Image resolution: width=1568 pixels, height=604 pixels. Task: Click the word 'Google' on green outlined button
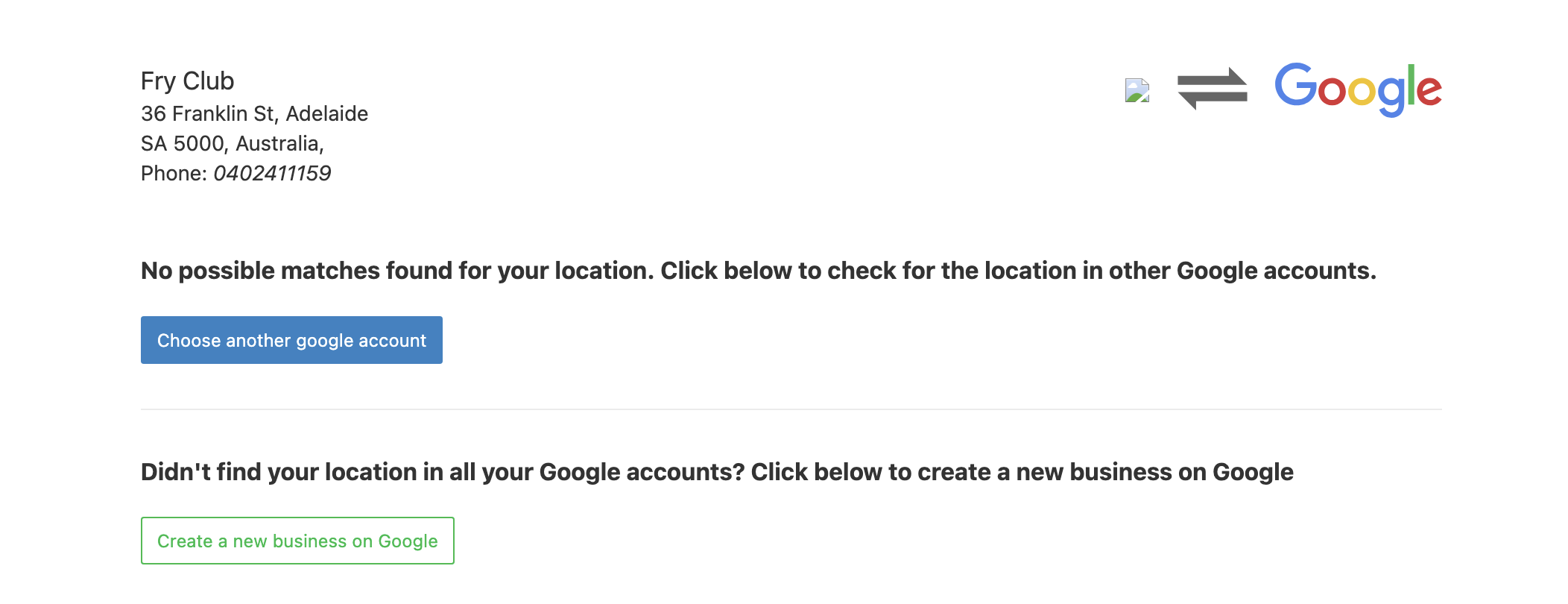[408, 541]
